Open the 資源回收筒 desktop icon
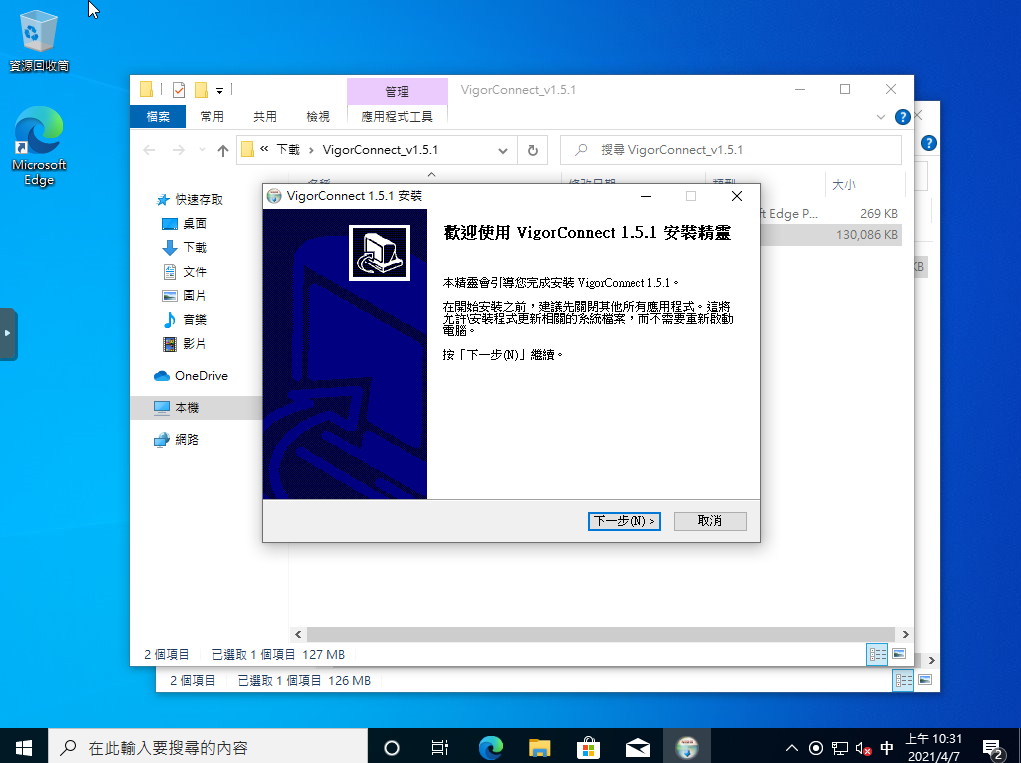1021x763 pixels. coord(39,40)
